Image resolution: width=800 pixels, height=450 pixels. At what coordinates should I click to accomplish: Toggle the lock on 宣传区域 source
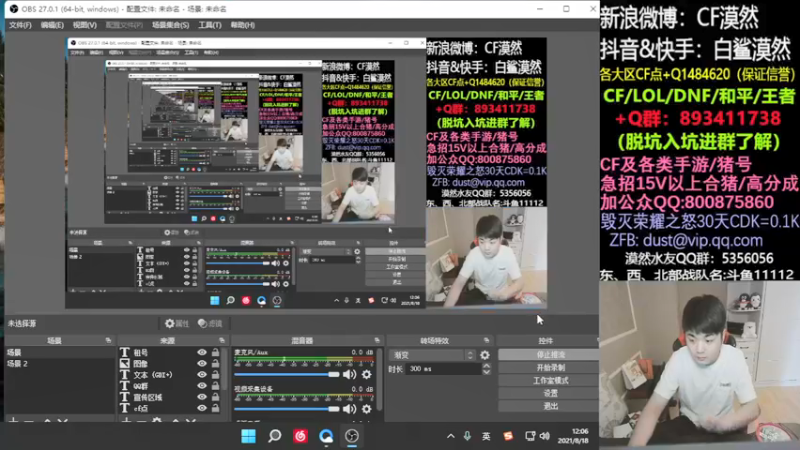215,397
